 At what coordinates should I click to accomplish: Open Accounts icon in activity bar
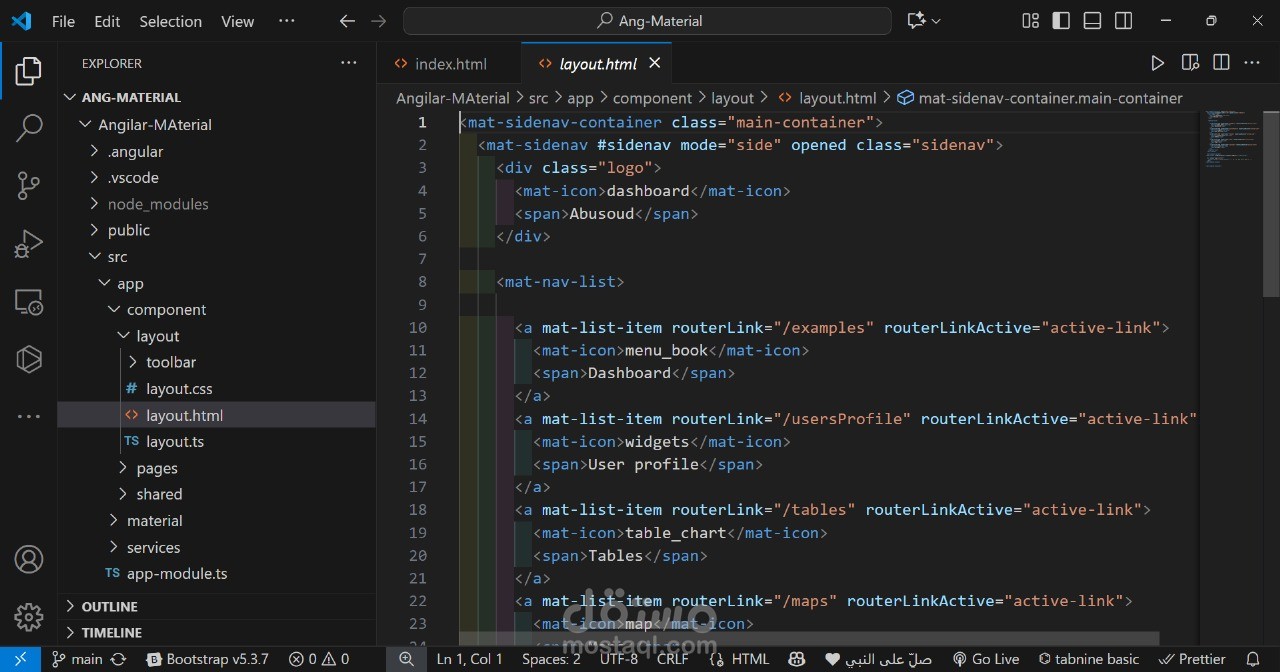tap(29, 559)
